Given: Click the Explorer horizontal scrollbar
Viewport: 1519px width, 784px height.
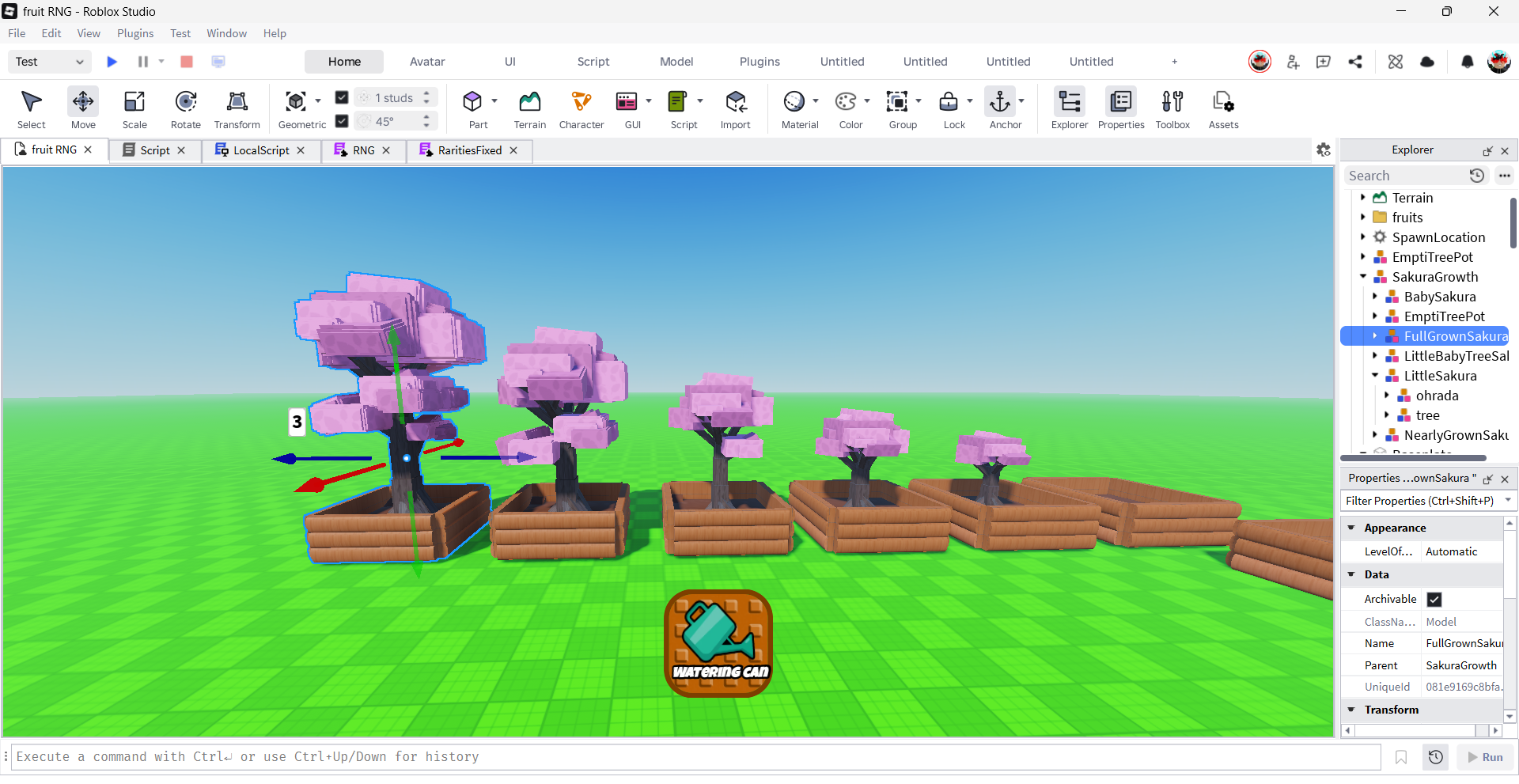Looking at the screenshot, I should coord(1413,458).
